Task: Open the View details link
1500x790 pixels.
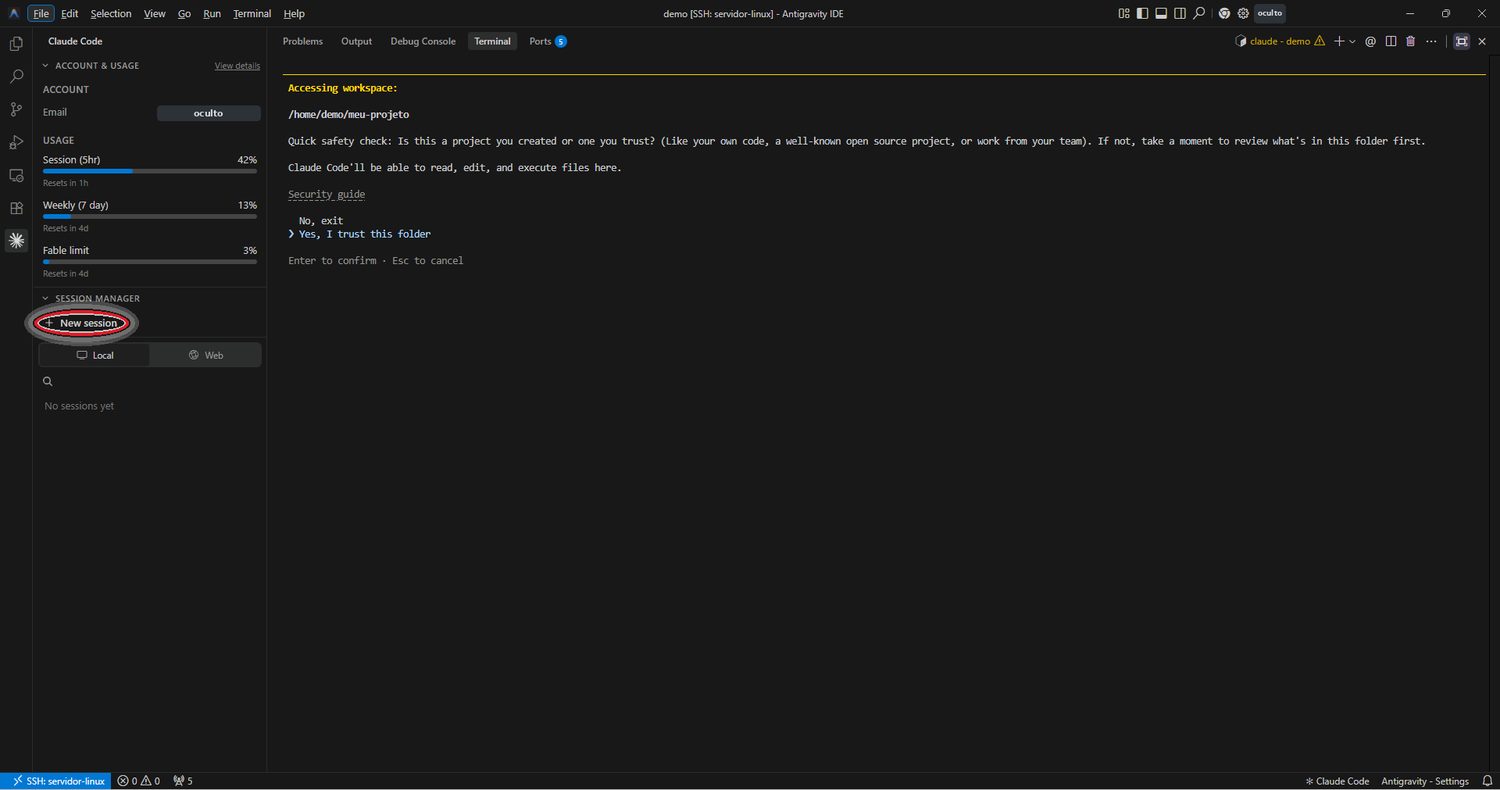Action: 237,66
